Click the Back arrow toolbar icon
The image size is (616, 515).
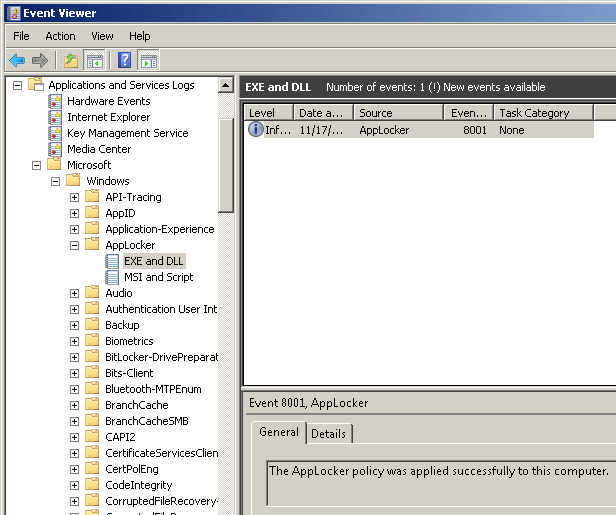tap(17, 60)
